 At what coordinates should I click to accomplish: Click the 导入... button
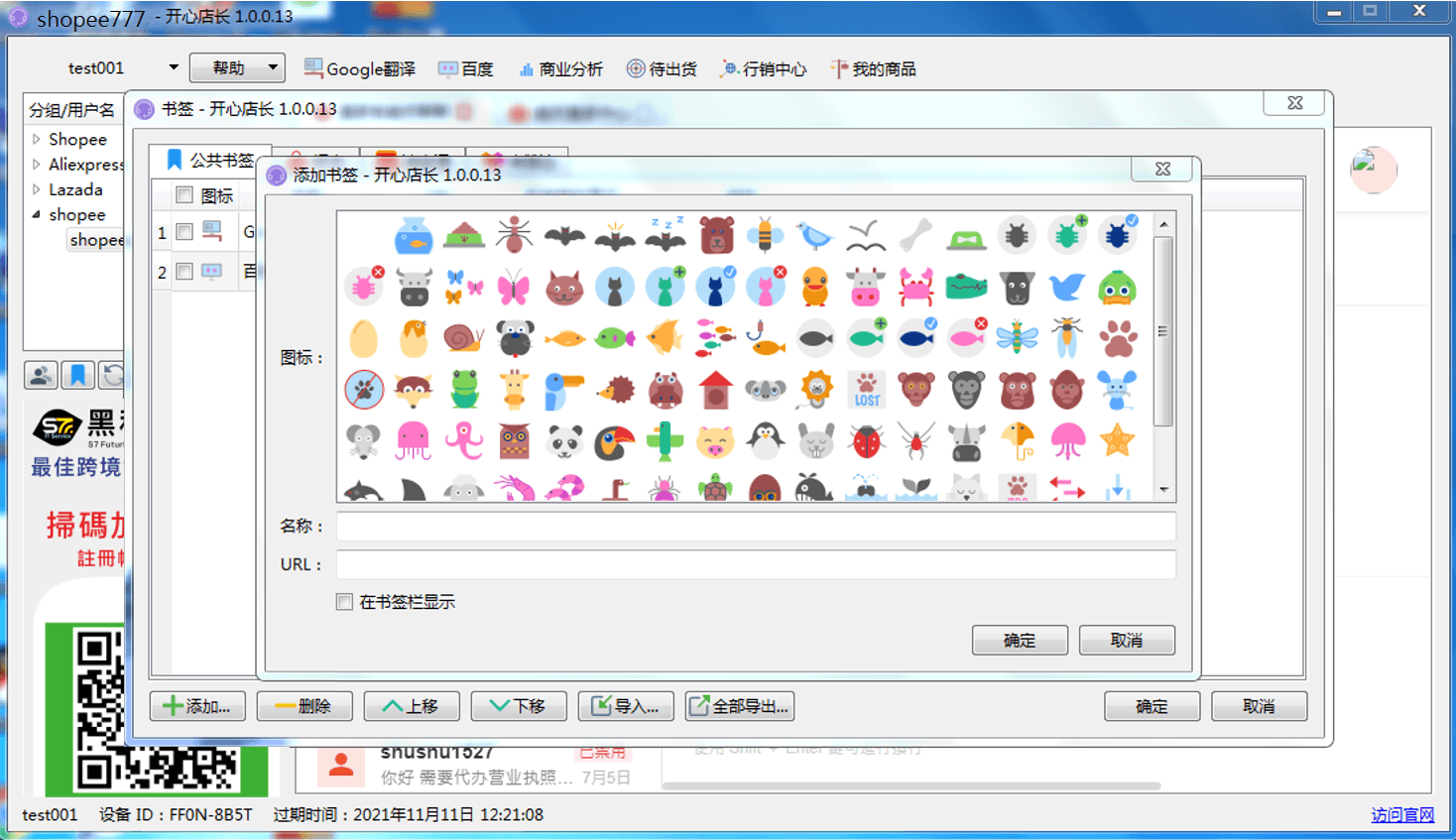tap(626, 706)
